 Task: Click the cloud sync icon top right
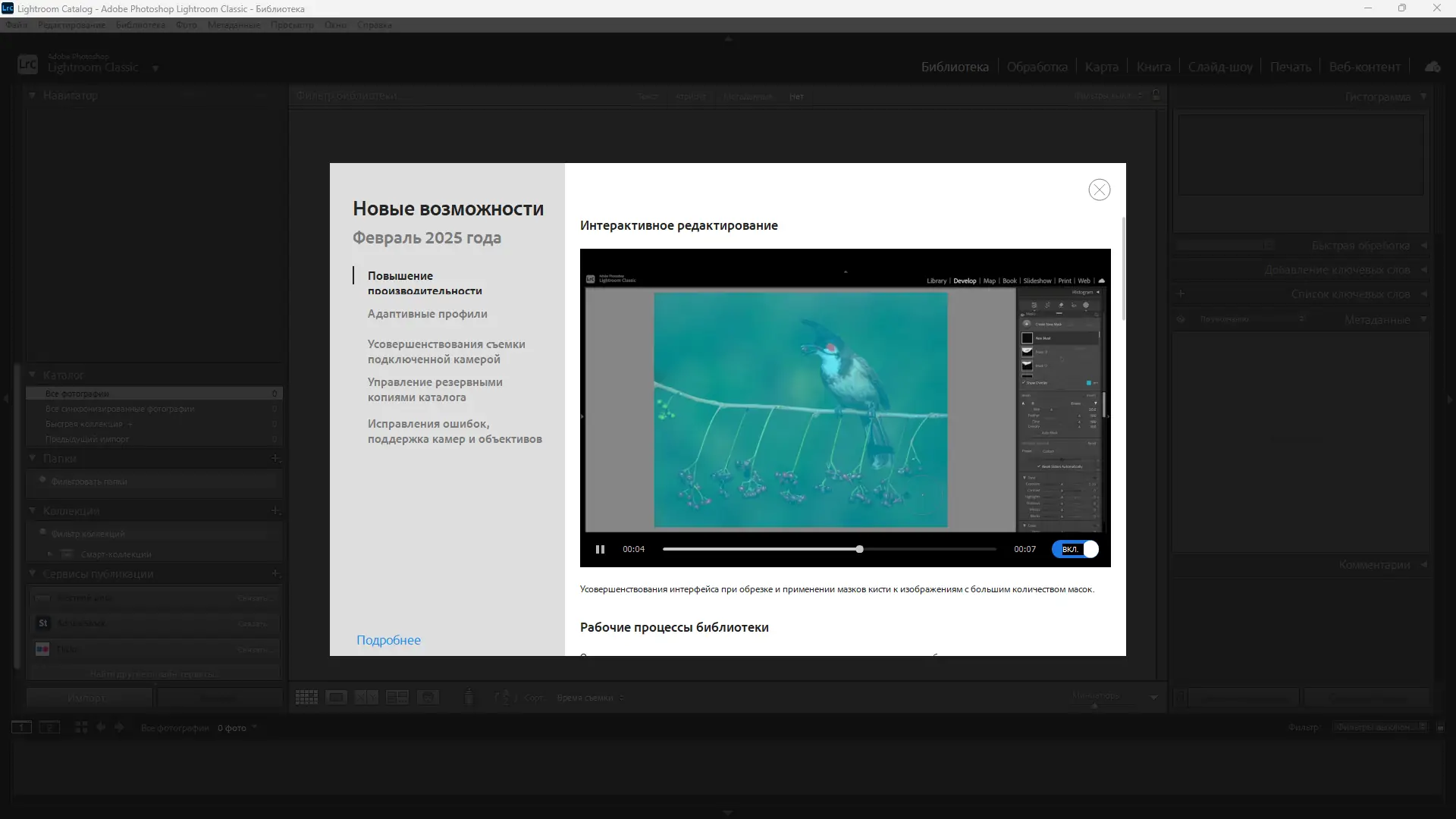[1432, 66]
